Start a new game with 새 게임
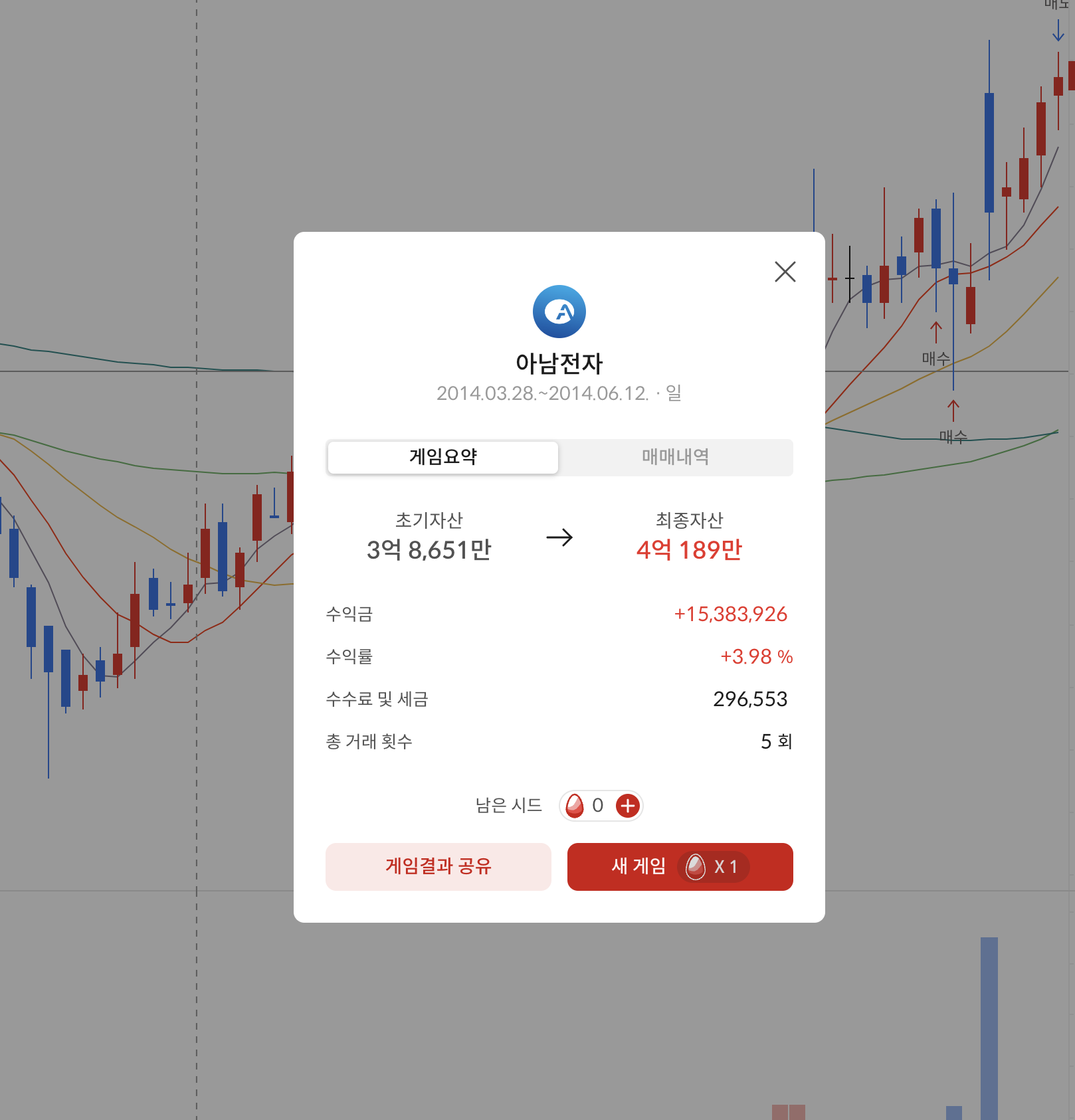This screenshot has height=1120, width=1075. point(638,866)
